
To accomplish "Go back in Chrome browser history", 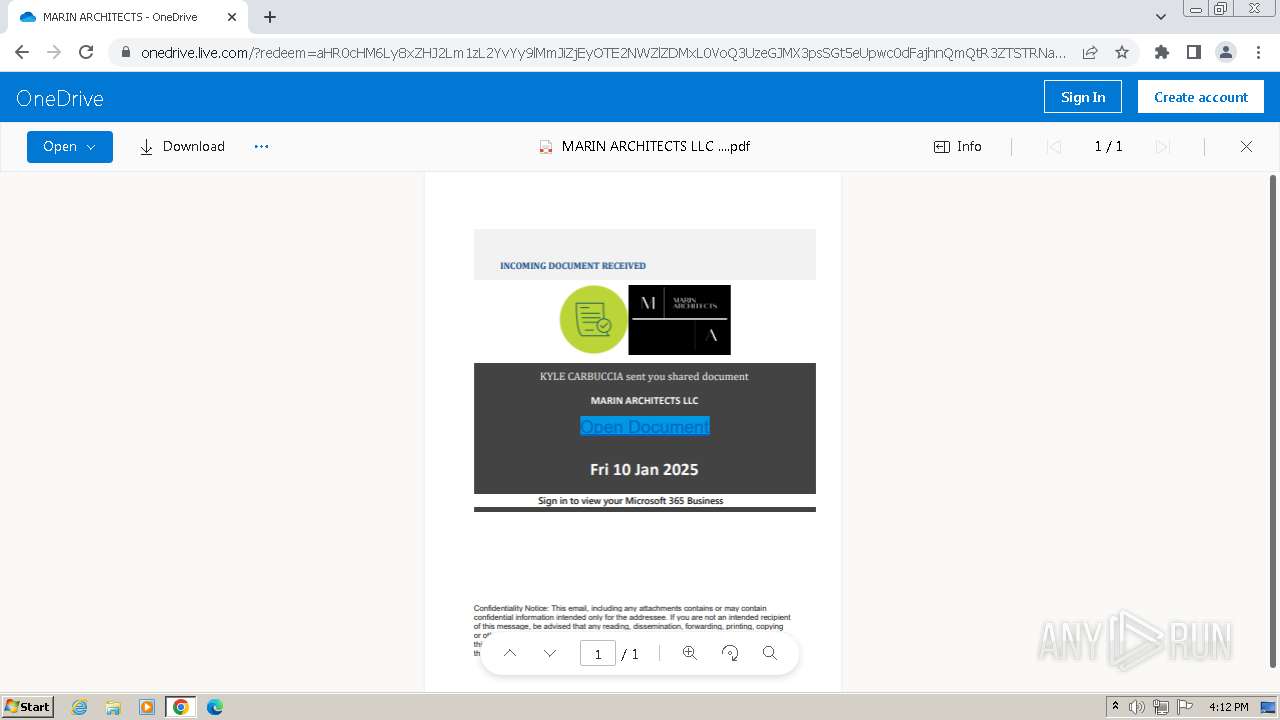I will pos(22,52).
